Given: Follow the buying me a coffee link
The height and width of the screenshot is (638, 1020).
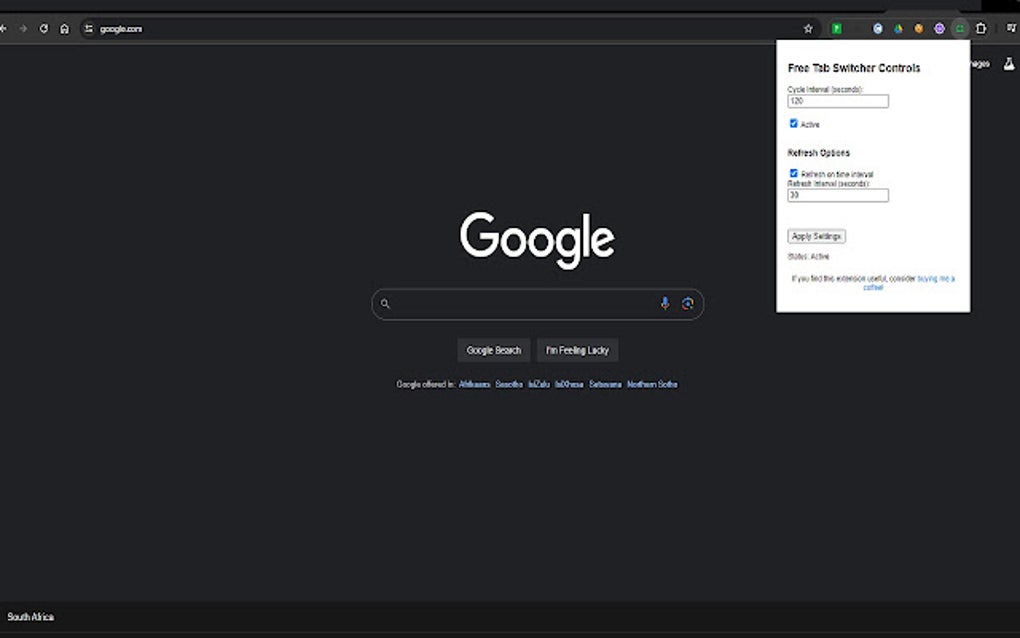Looking at the screenshot, I should tap(935, 278).
